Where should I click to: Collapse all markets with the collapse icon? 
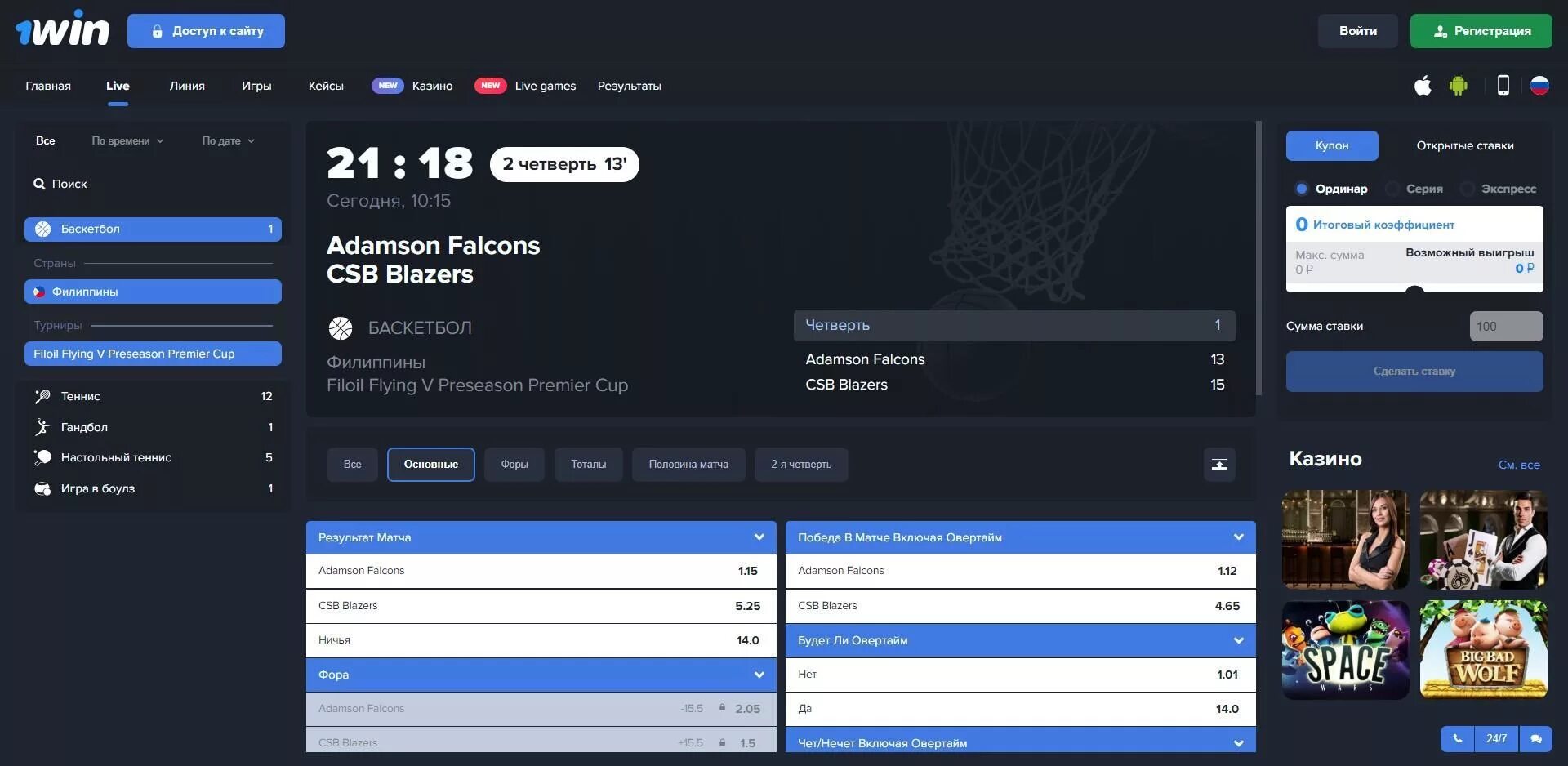pyautogui.click(x=1219, y=465)
